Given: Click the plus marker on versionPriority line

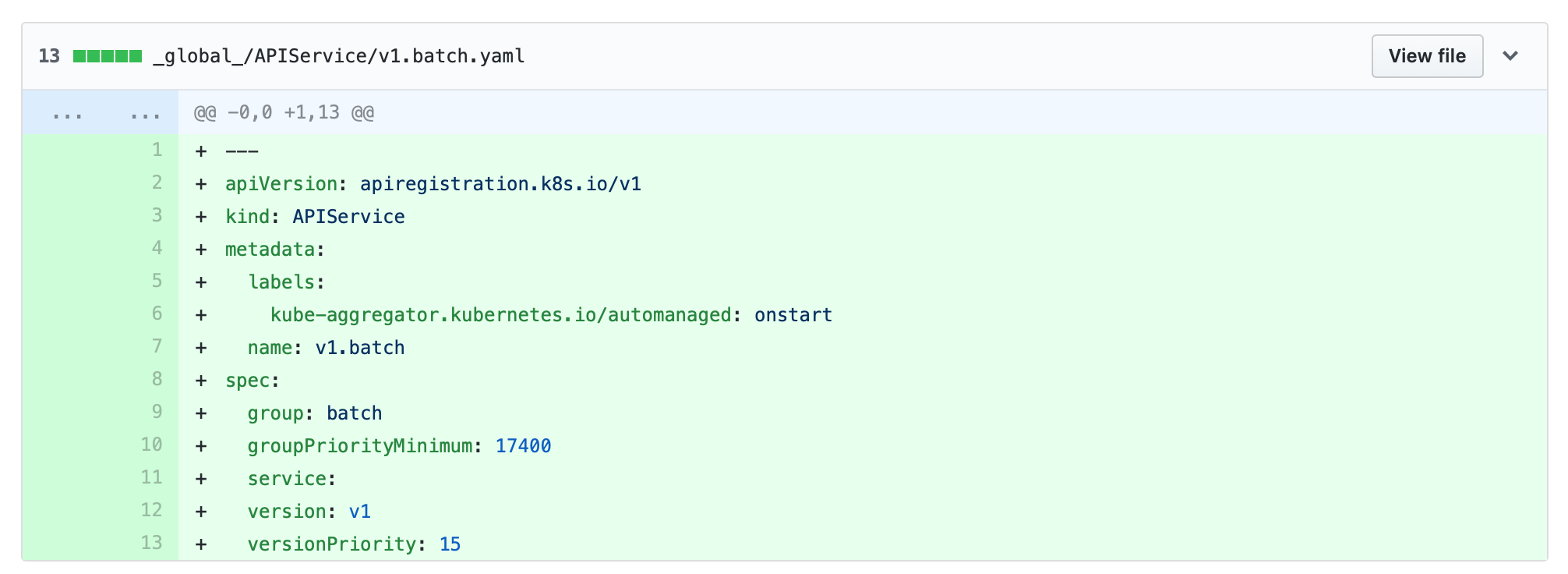Looking at the screenshot, I should [x=200, y=544].
